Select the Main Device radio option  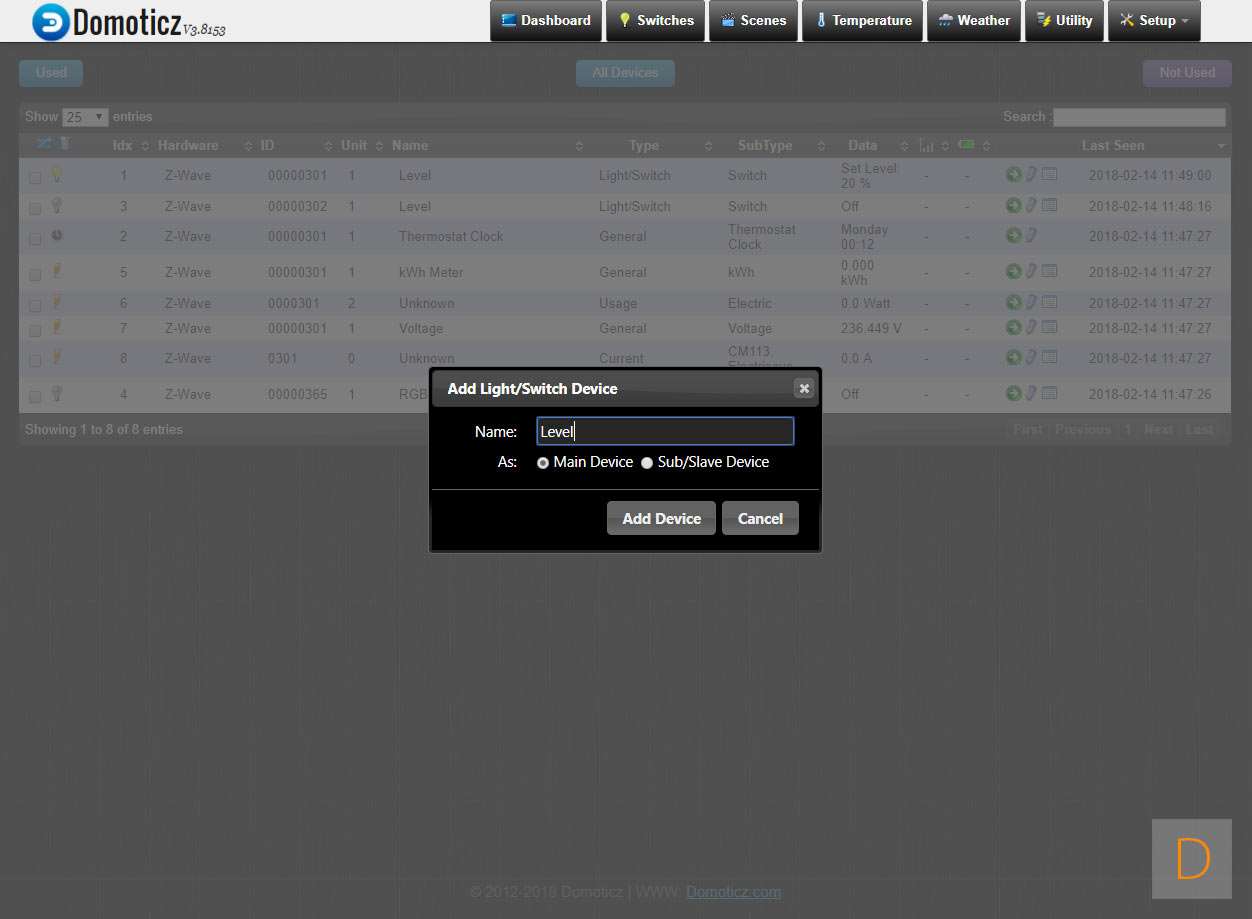click(543, 463)
